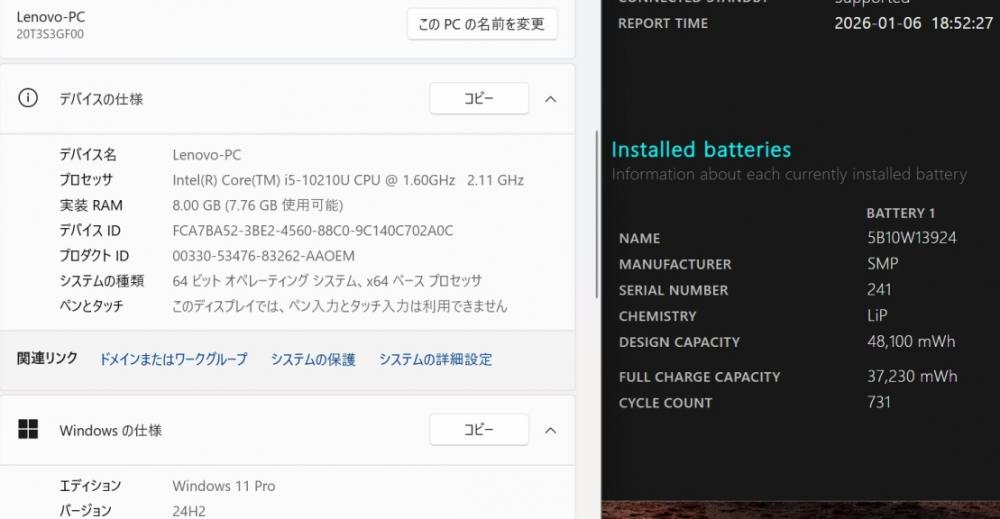Select the Windows 11 Pro edition value

224,486
